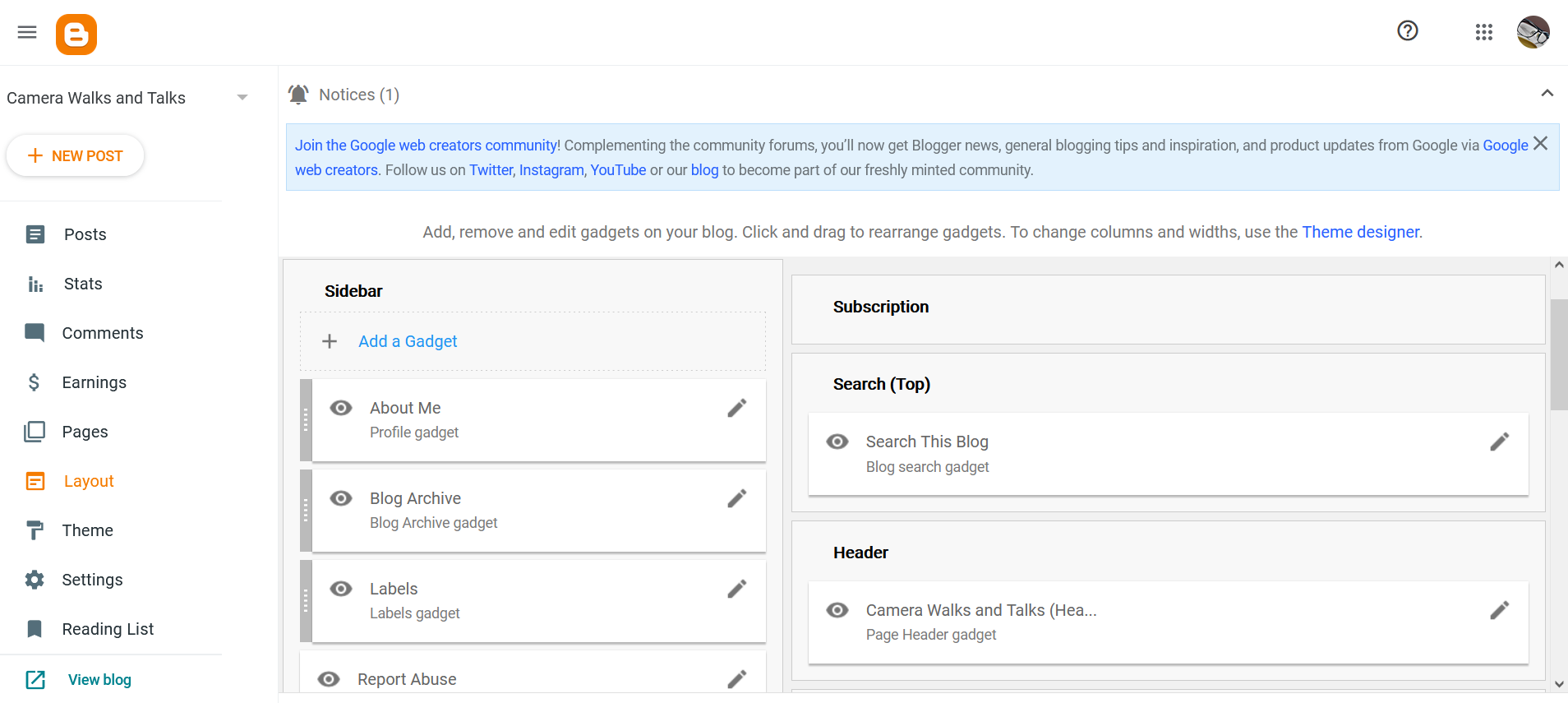Collapse the Notices section
1568x703 pixels.
tap(1547, 94)
